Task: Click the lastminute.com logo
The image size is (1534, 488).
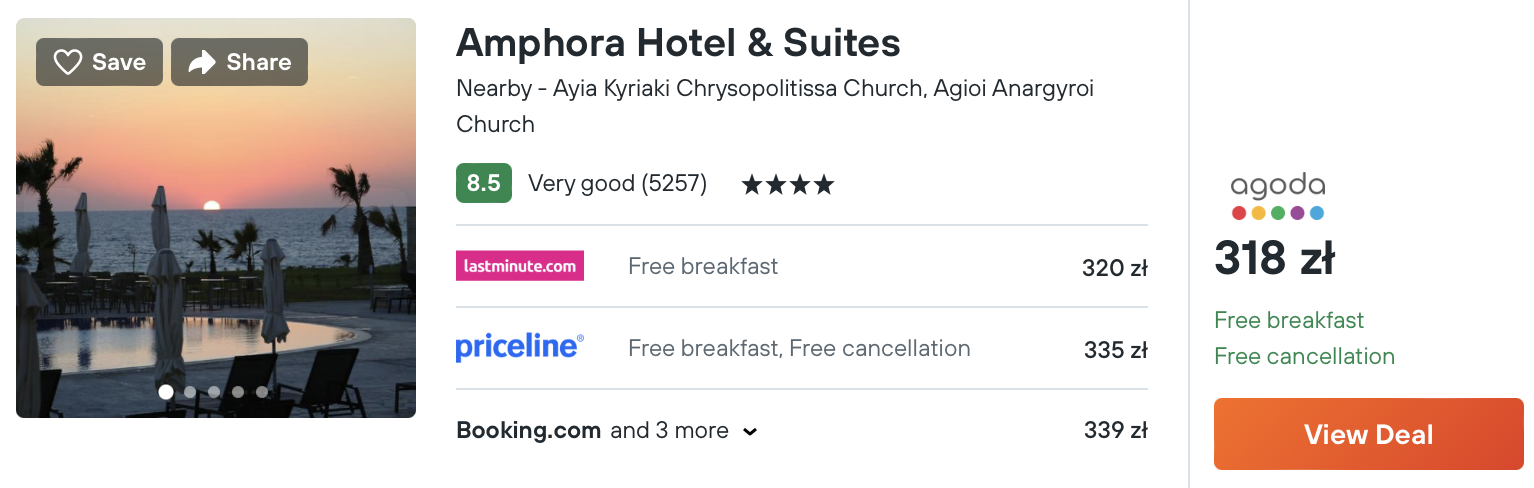Action: [519, 266]
